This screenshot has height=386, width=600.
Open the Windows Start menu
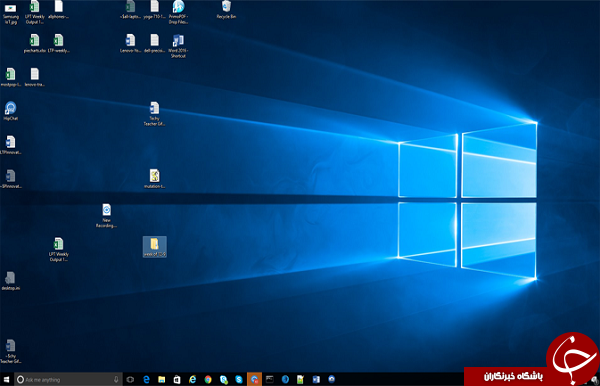pos(6,379)
